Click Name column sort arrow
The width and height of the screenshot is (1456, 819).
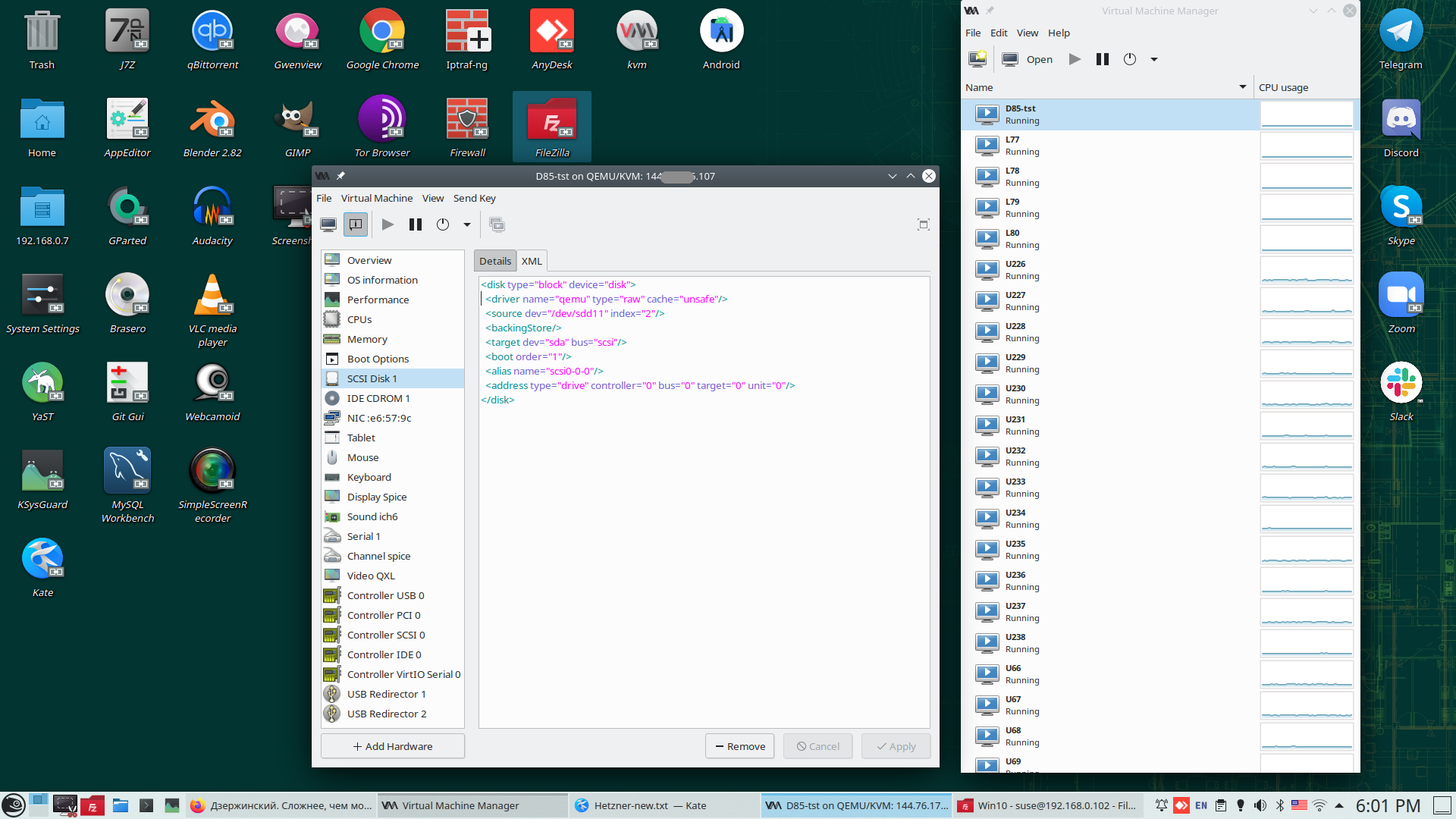click(1242, 87)
